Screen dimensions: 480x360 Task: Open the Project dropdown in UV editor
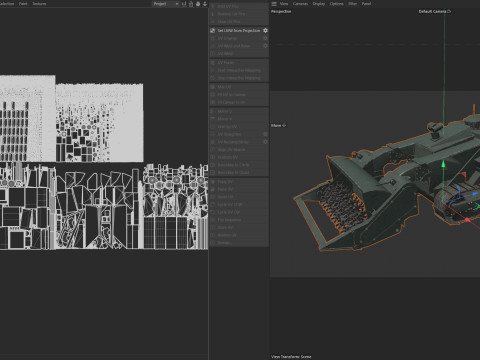pos(166,4)
